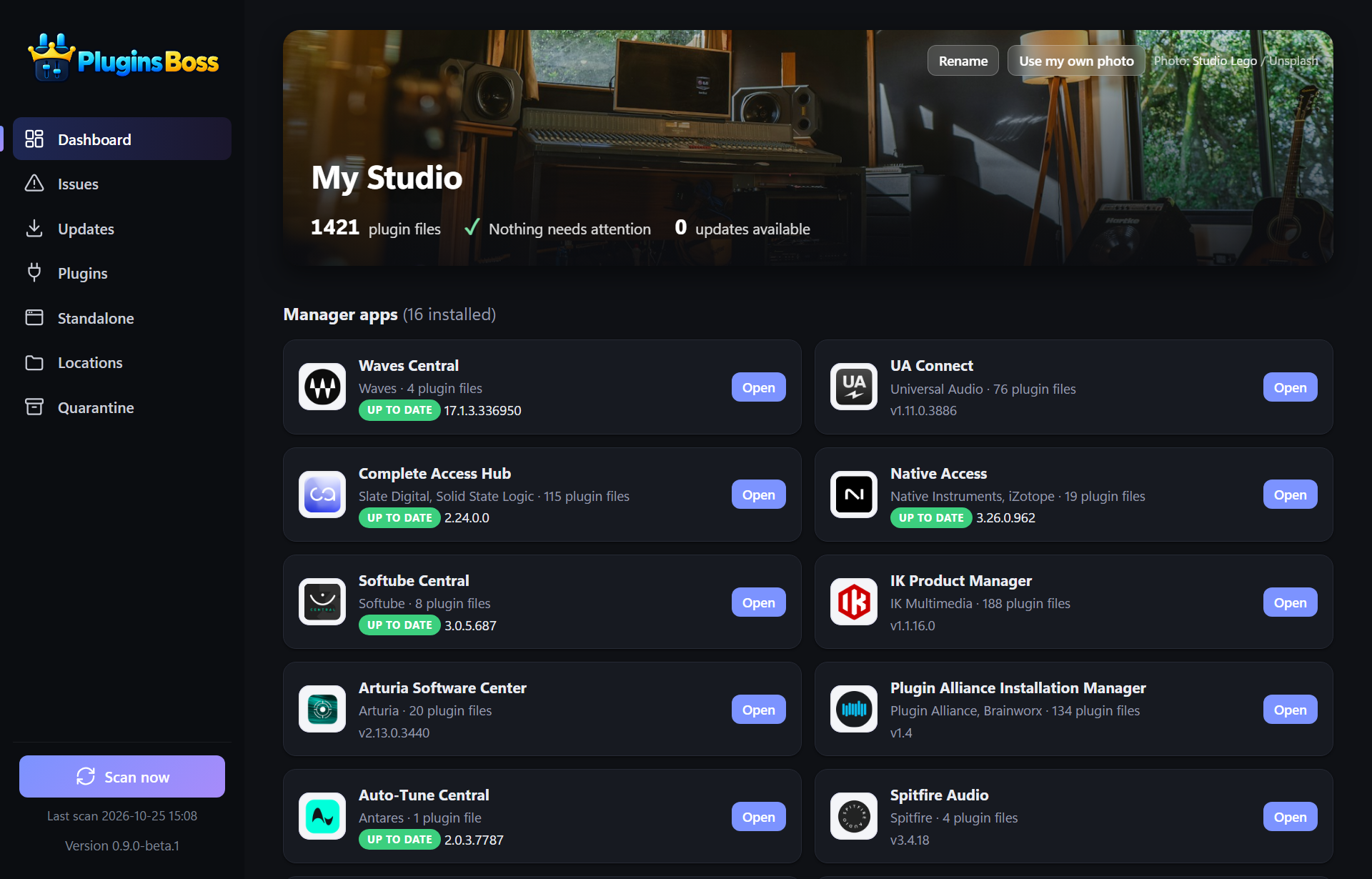Rename the studio
This screenshot has width=1372, height=879.
(963, 61)
